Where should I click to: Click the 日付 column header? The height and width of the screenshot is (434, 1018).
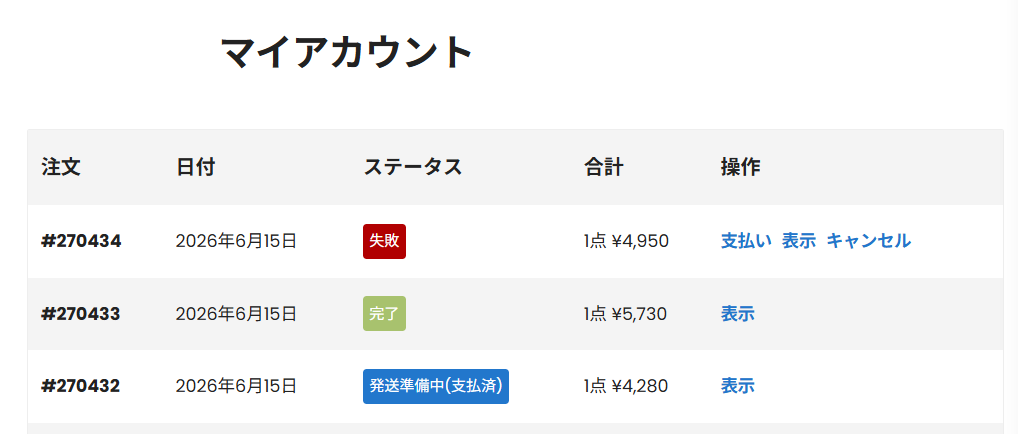195,167
